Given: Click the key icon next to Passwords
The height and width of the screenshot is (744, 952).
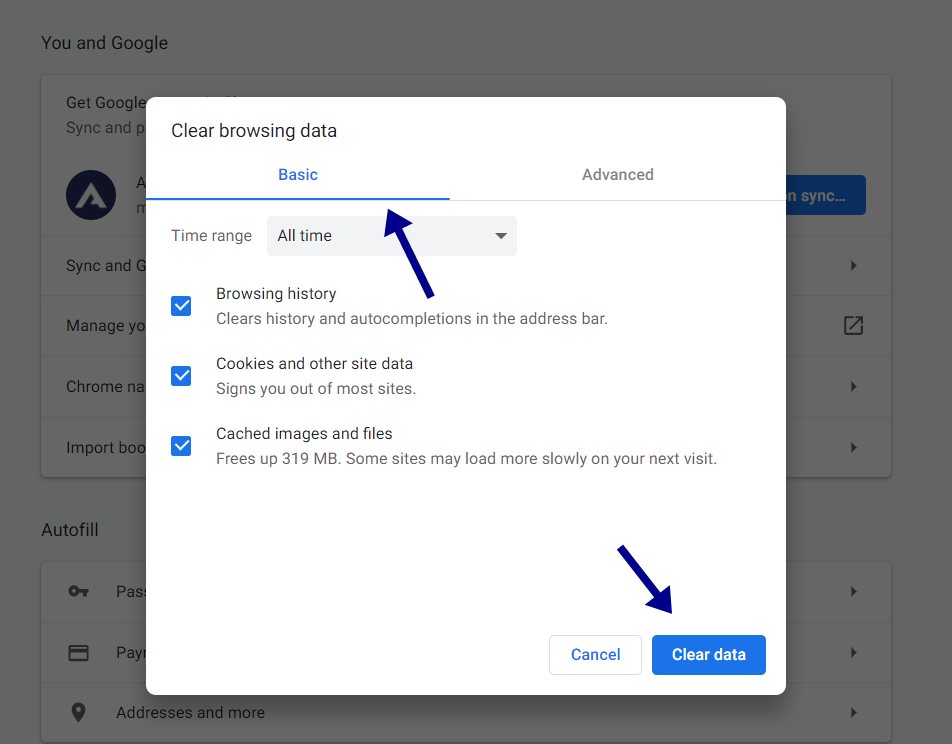Looking at the screenshot, I should tap(79, 591).
